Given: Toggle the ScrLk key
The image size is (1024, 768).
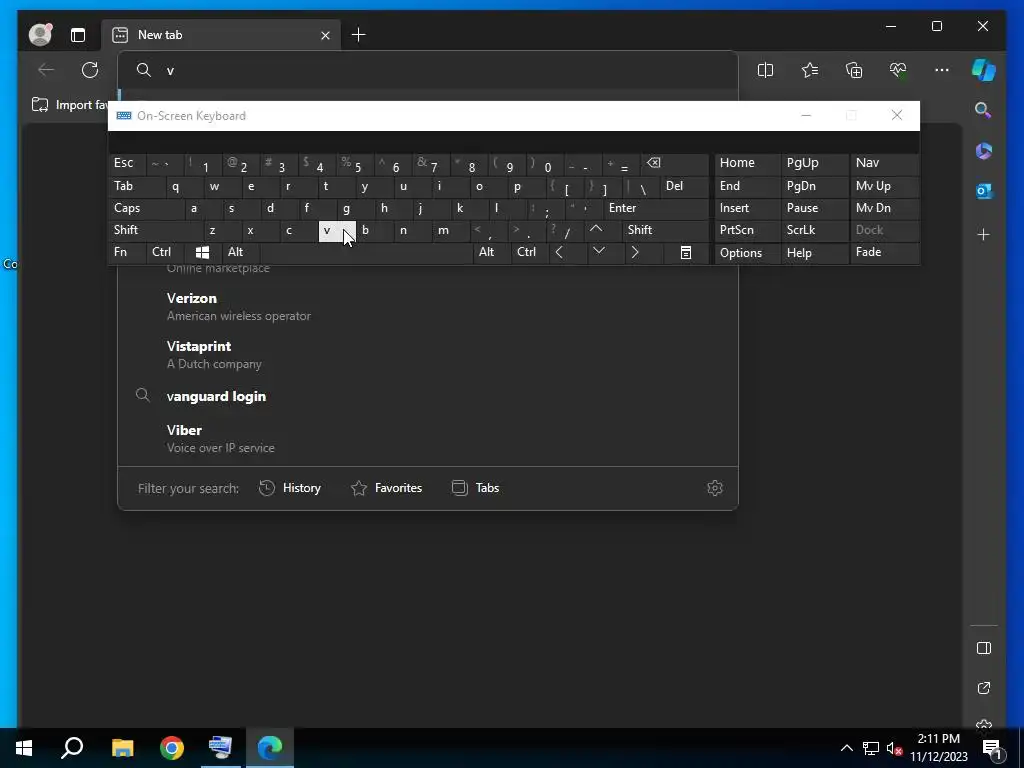Looking at the screenshot, I should click(814, 230).
